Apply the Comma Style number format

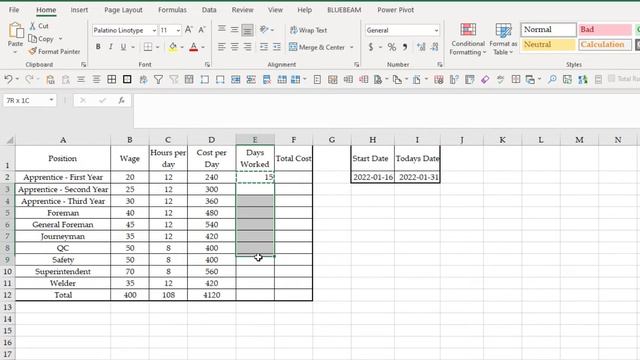405,47
